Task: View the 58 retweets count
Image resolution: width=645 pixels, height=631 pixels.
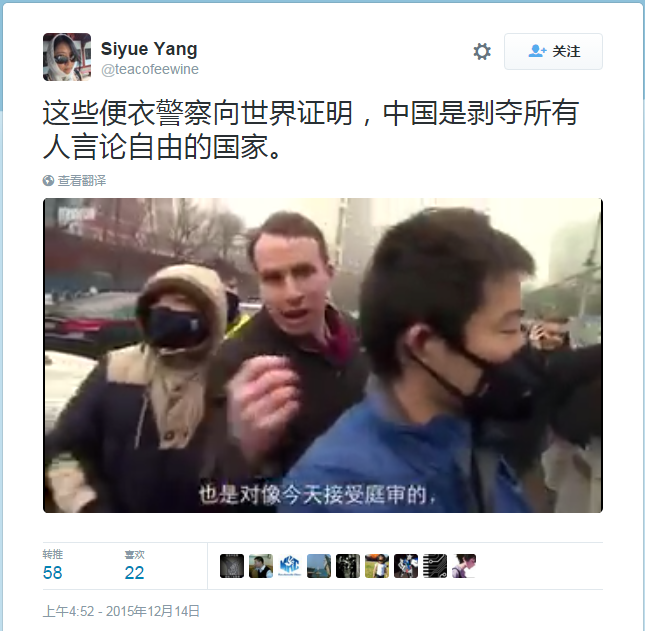Action: (x=53, y=565)
